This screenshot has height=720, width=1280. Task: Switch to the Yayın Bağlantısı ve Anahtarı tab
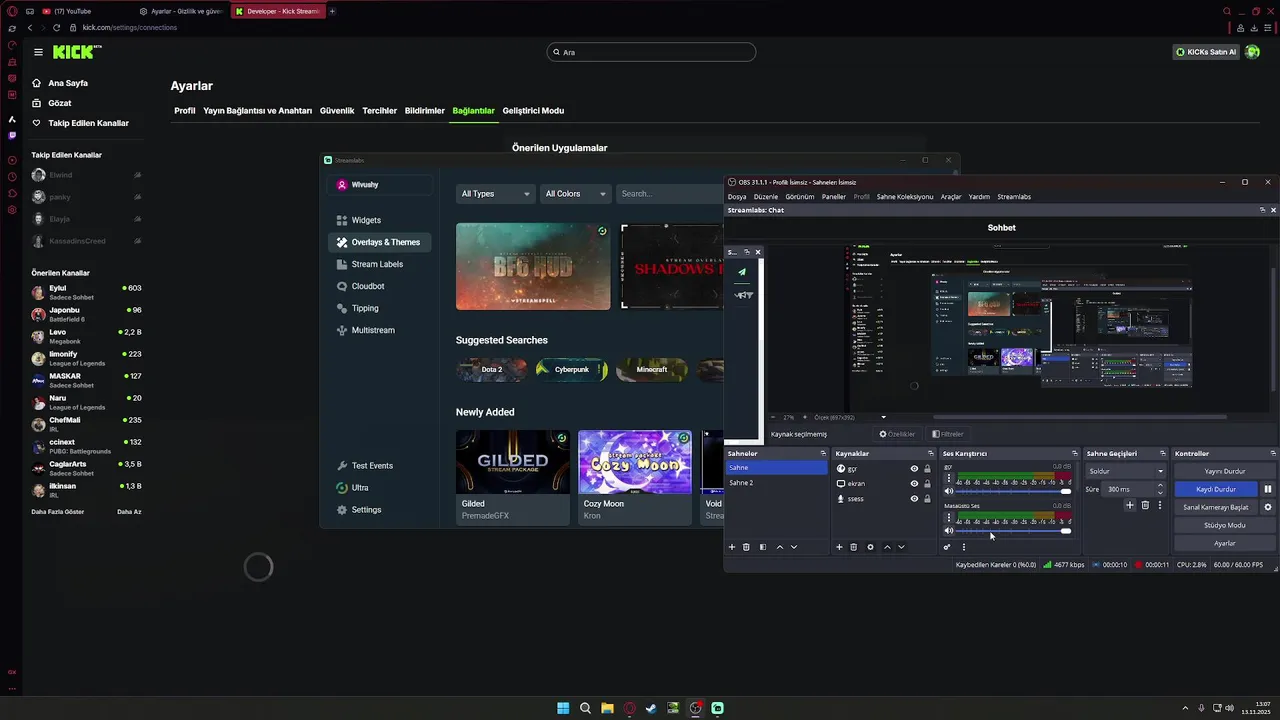(x=257, y=111)
